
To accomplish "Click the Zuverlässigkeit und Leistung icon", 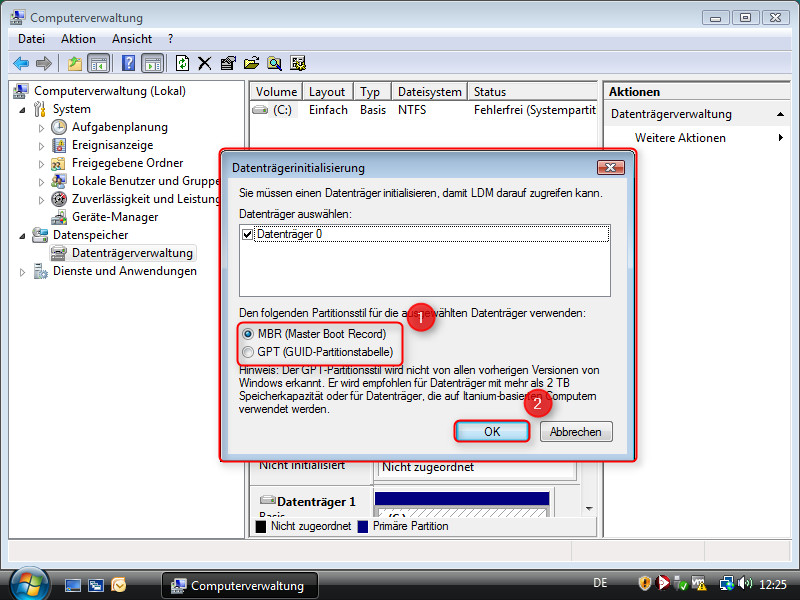I will [59, 199].
